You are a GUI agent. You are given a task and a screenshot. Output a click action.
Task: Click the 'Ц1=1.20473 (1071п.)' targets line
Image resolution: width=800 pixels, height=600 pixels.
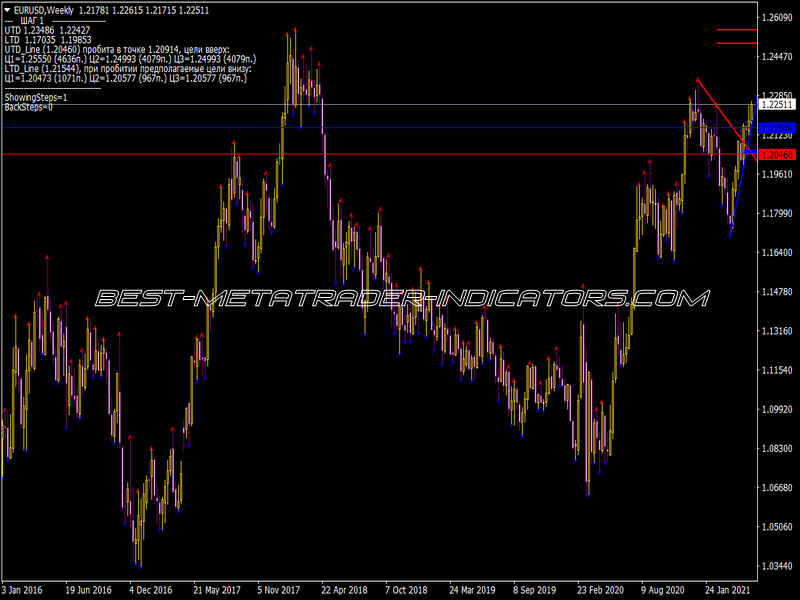(x=126, y=79)
